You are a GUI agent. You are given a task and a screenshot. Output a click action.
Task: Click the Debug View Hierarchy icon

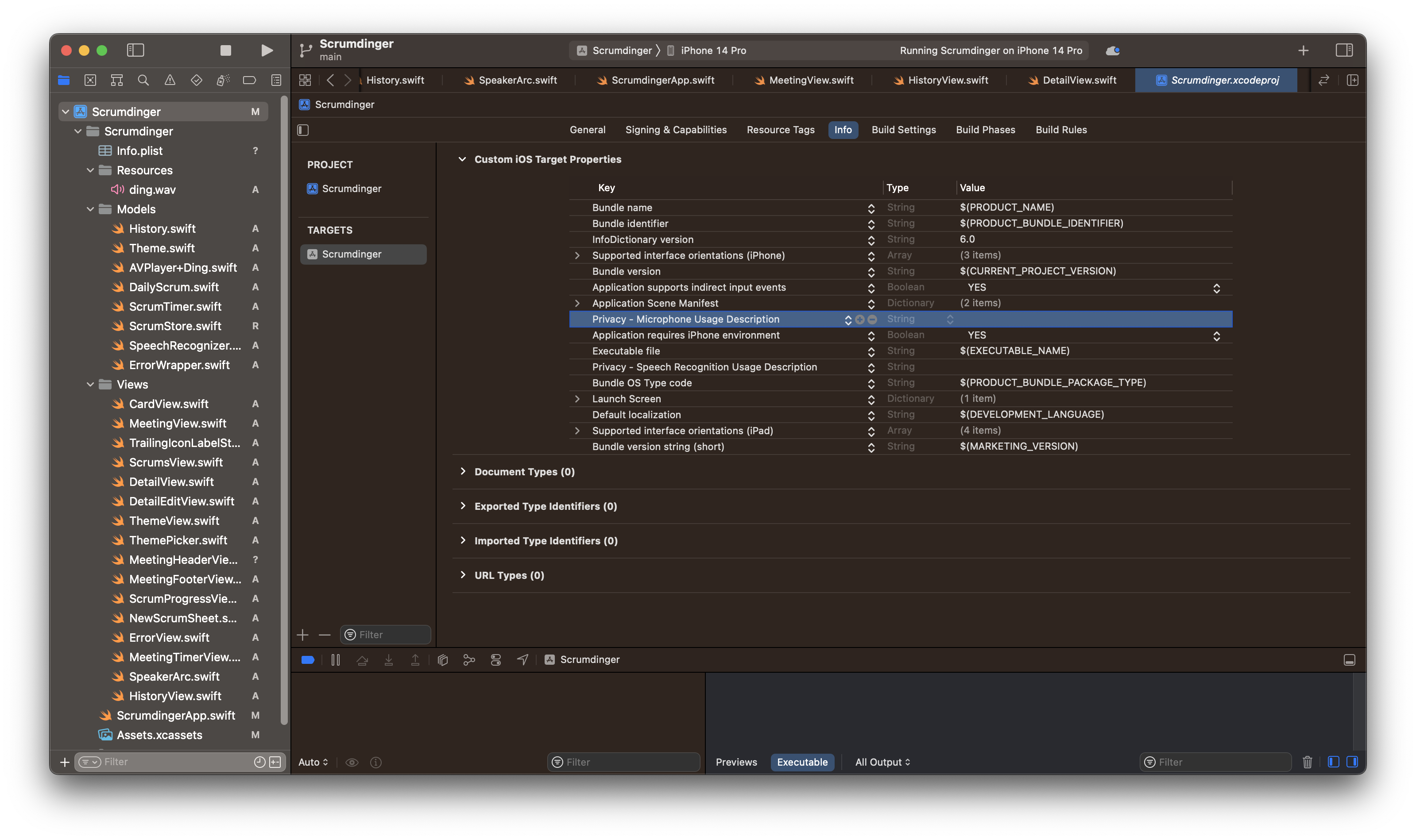click(x=443, y=660)
